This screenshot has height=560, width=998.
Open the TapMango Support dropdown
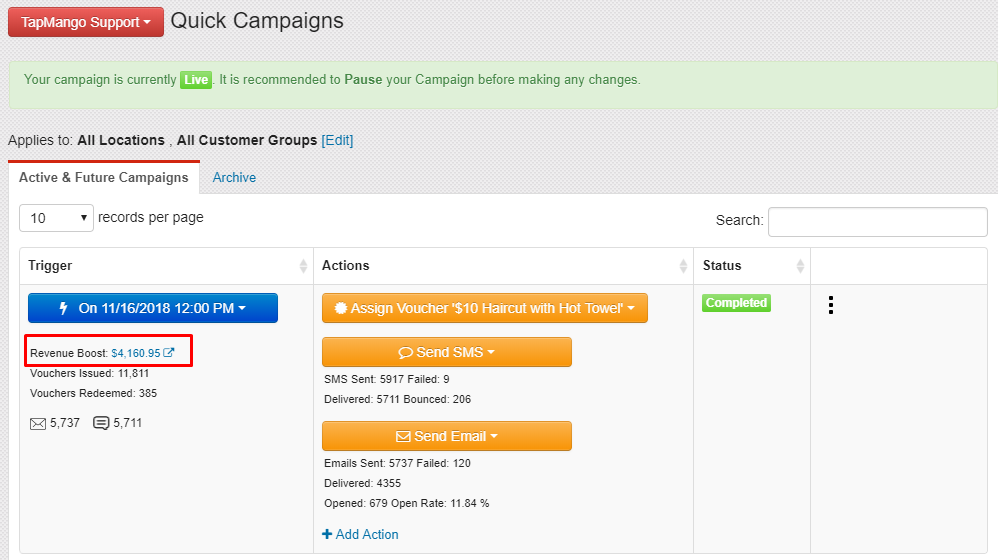click(86, 22)
